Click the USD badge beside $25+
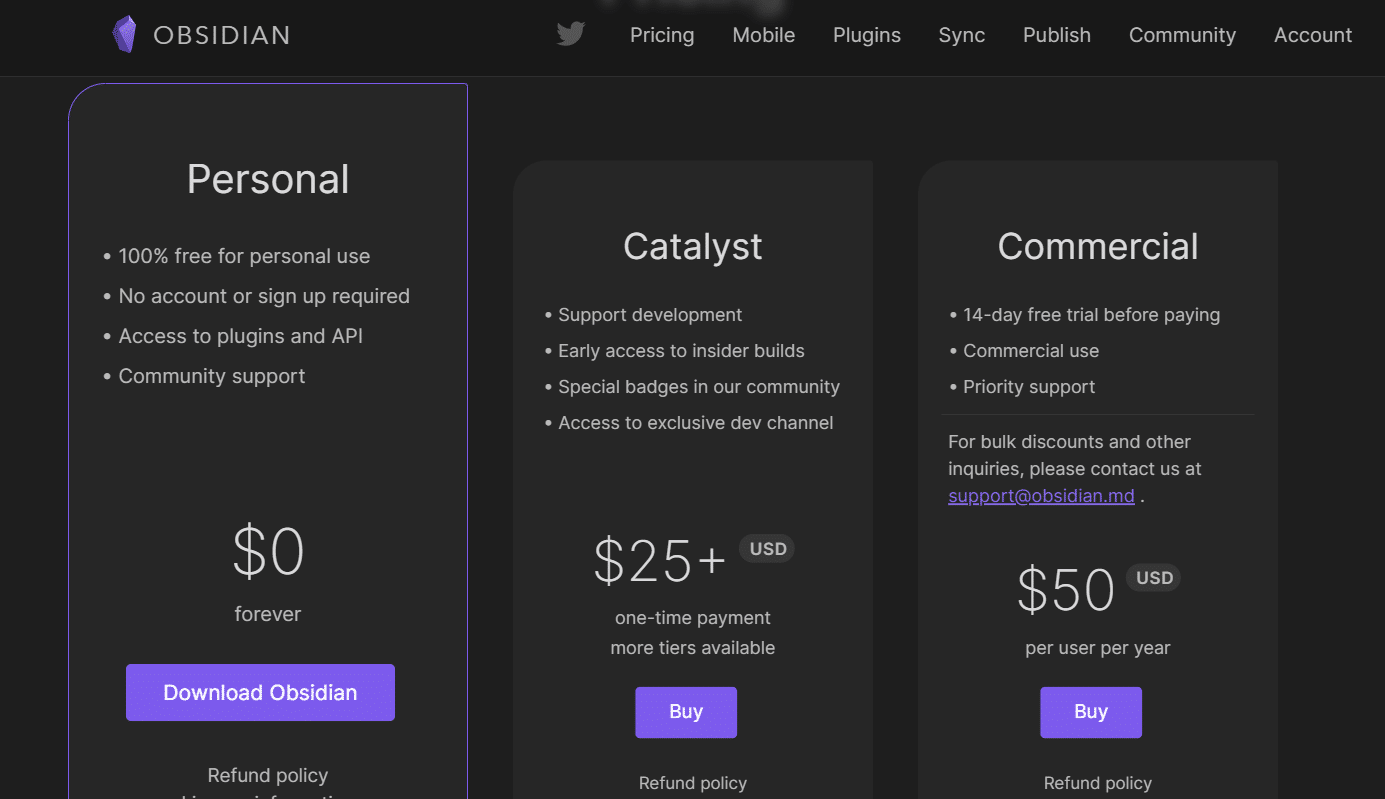The height and width of the screenshot is (799, 1385). pyautogui.click(x=767, y=549)
